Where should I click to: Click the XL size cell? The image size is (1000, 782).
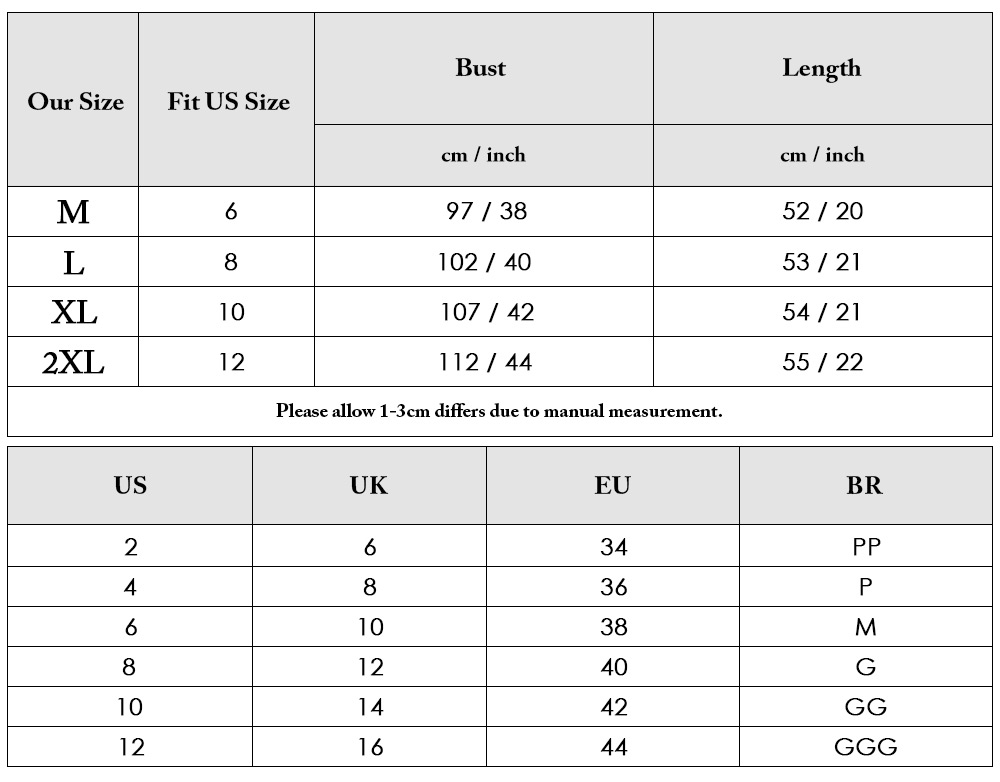pyautogui.click(x=73, y=312)
